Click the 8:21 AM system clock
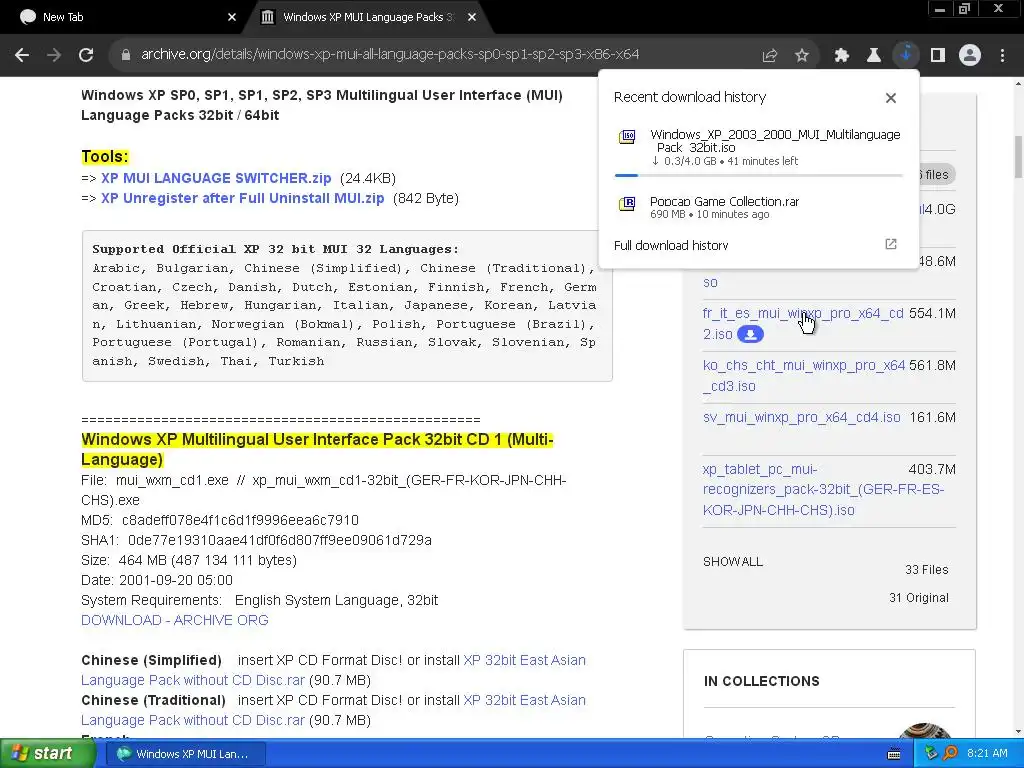The width and height of the screenshot is (1024, 768). click(987, 754)
